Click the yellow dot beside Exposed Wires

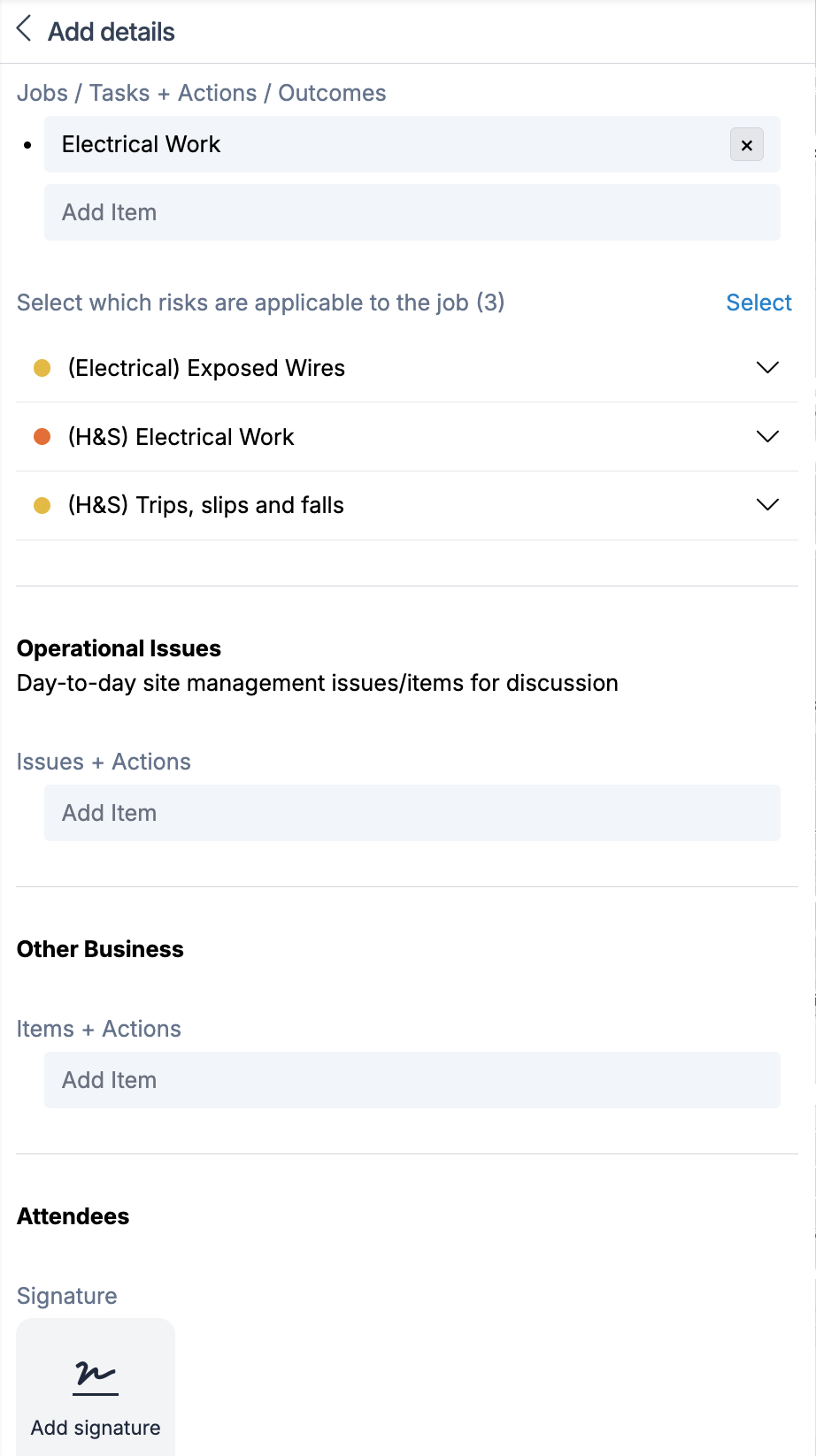[42, 368]
